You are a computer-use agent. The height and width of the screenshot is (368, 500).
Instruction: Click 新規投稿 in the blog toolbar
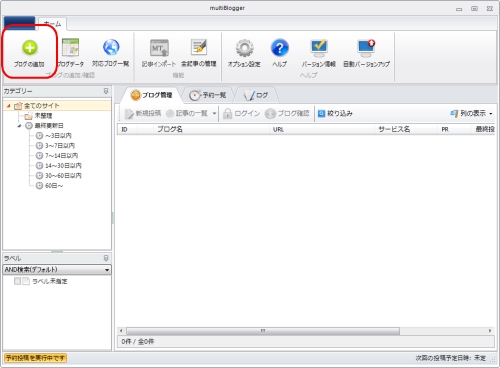click(143, 114)
